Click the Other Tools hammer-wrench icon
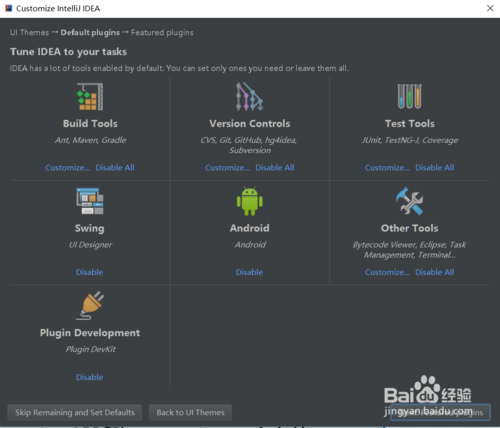 409,201
